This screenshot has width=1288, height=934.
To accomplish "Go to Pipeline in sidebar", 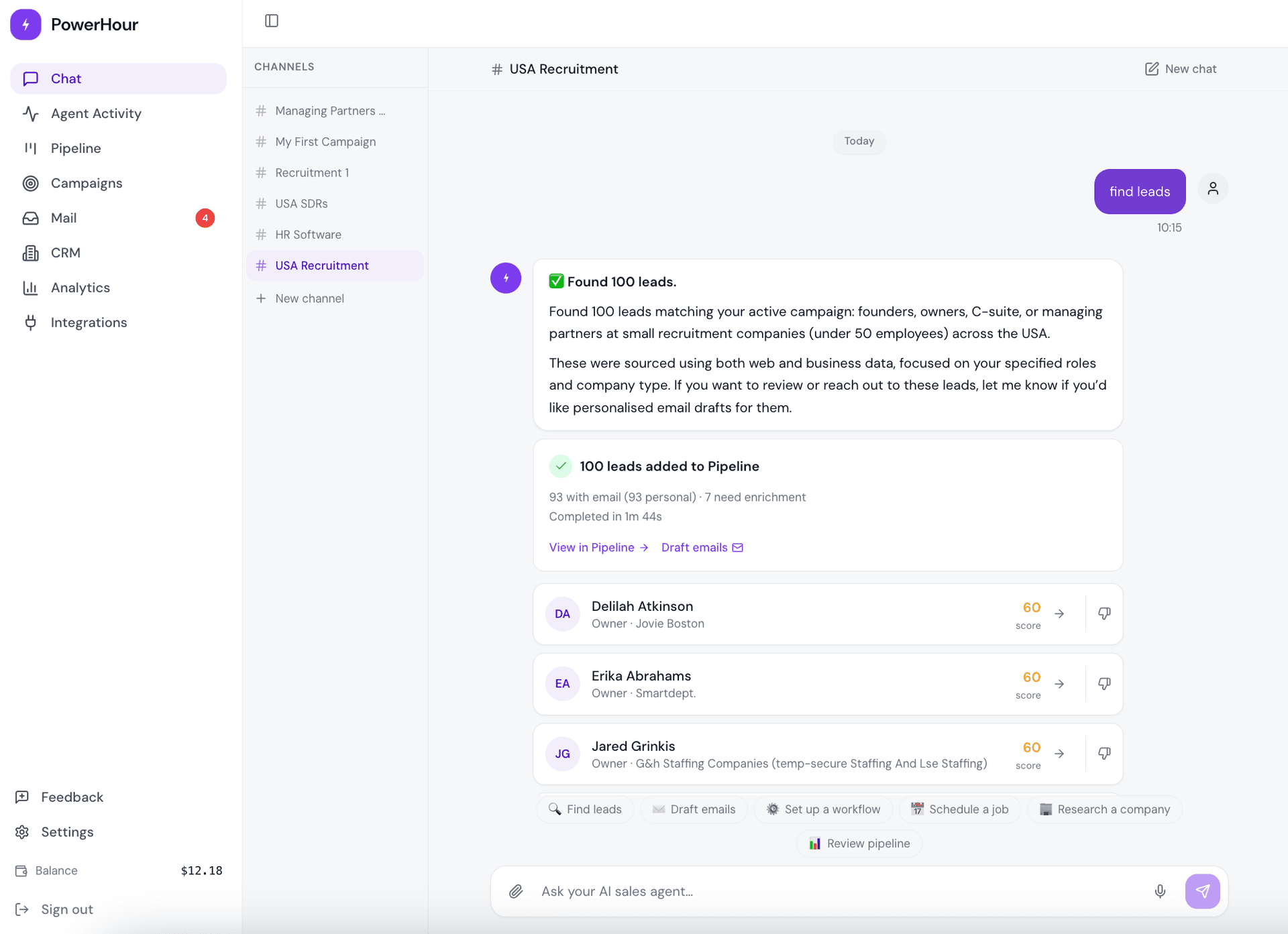I will click(118, 148).
